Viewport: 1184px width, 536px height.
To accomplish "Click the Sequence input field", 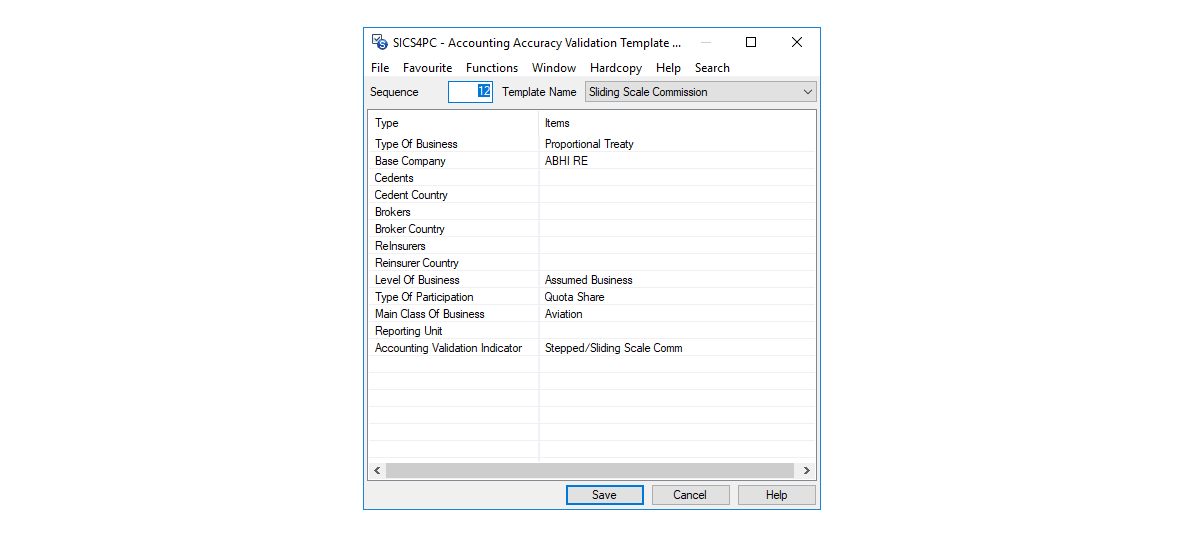I will pyautogui.click(x=470, y=92).
